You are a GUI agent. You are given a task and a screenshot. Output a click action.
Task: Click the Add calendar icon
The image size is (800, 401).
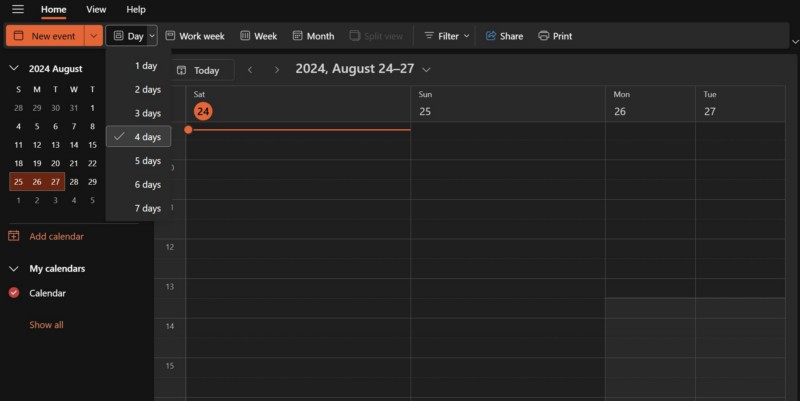pyautogui.click(x=14, y=236)
